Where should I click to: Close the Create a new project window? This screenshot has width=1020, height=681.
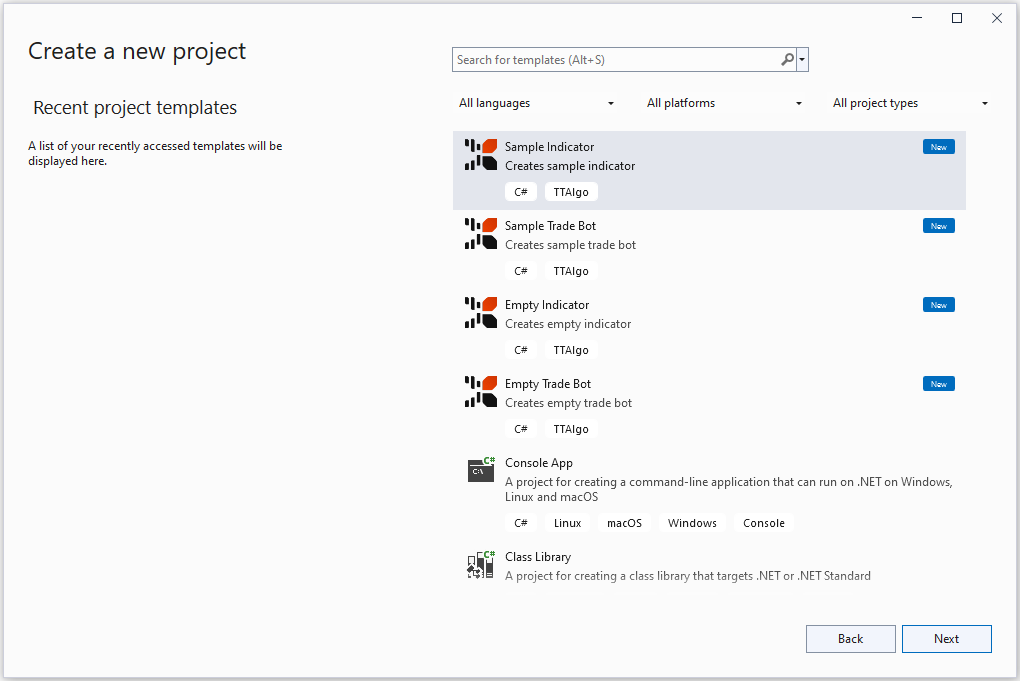point(997,18)
